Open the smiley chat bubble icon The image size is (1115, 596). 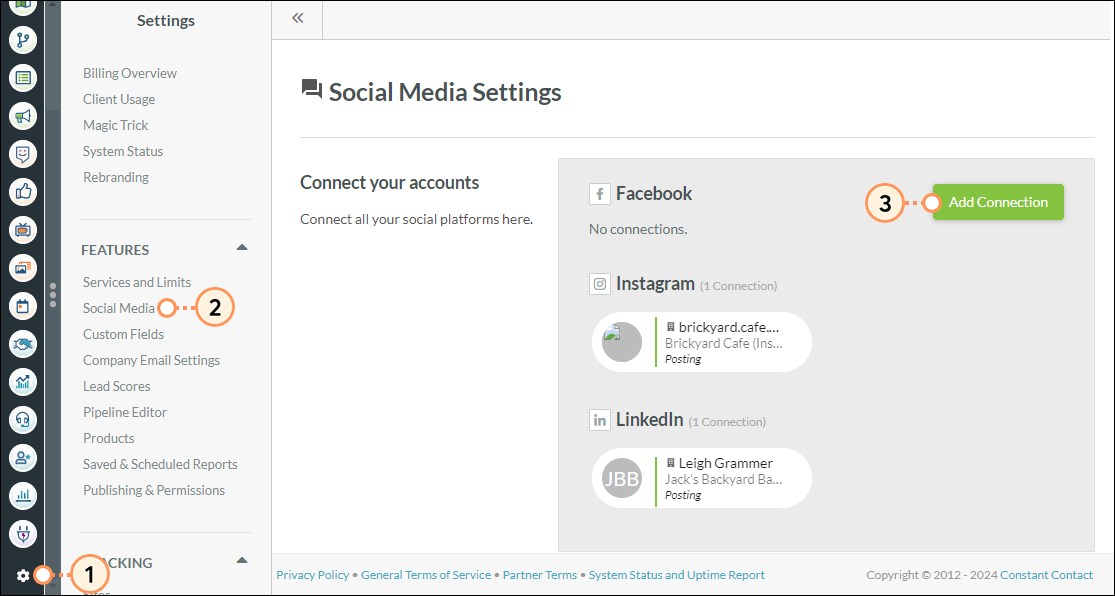(x=23, y=154)
